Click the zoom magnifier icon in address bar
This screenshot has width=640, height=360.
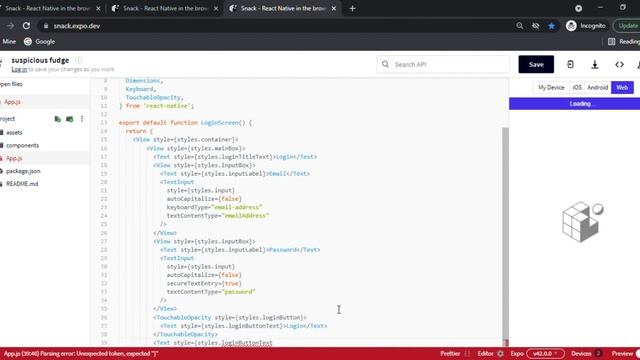click(x=520, y=26)
